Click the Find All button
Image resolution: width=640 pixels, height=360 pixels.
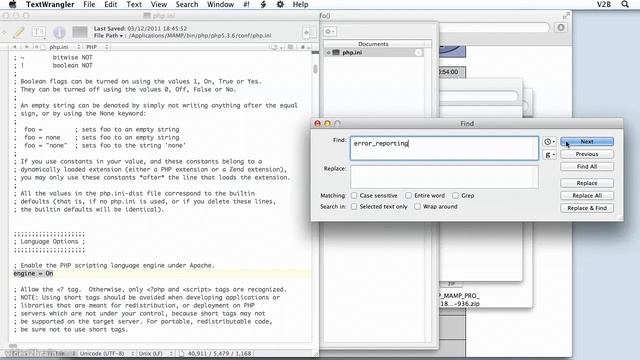click(587, 167)
